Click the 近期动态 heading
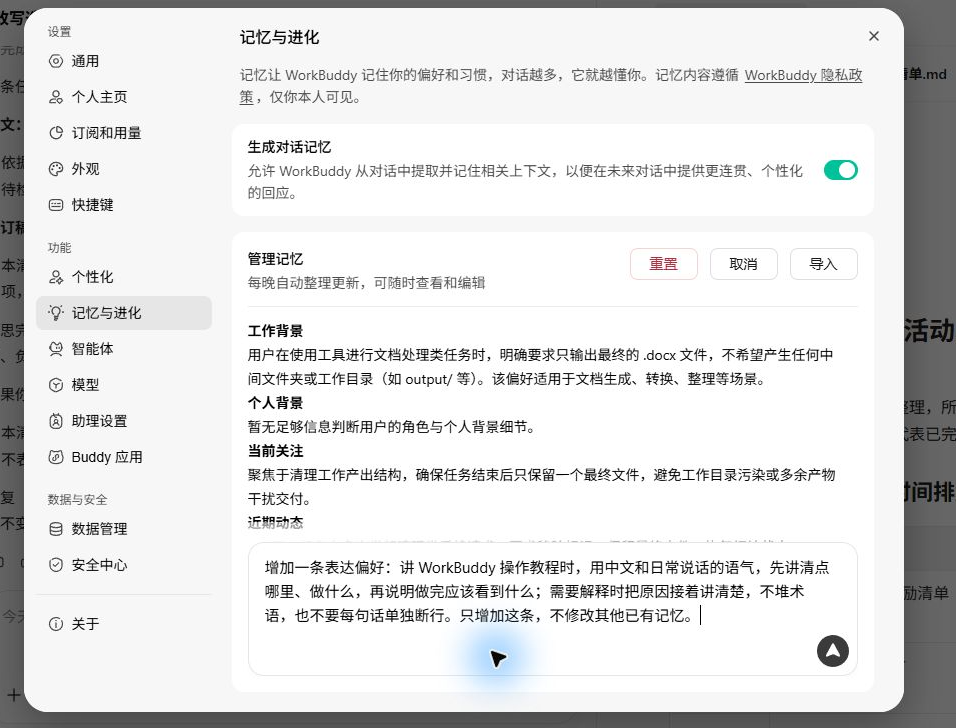This screenshot has width=956, height=728. coord(275,523)
